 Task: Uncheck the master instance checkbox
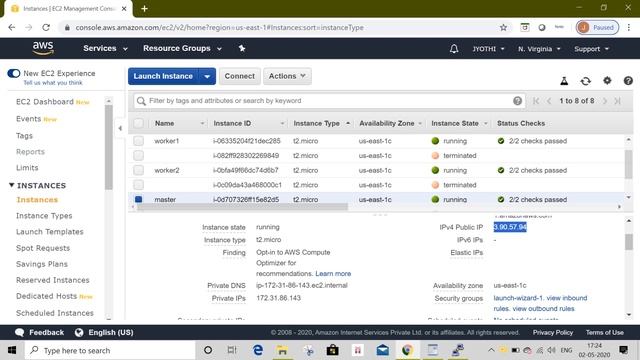click(x=139, y=200)
